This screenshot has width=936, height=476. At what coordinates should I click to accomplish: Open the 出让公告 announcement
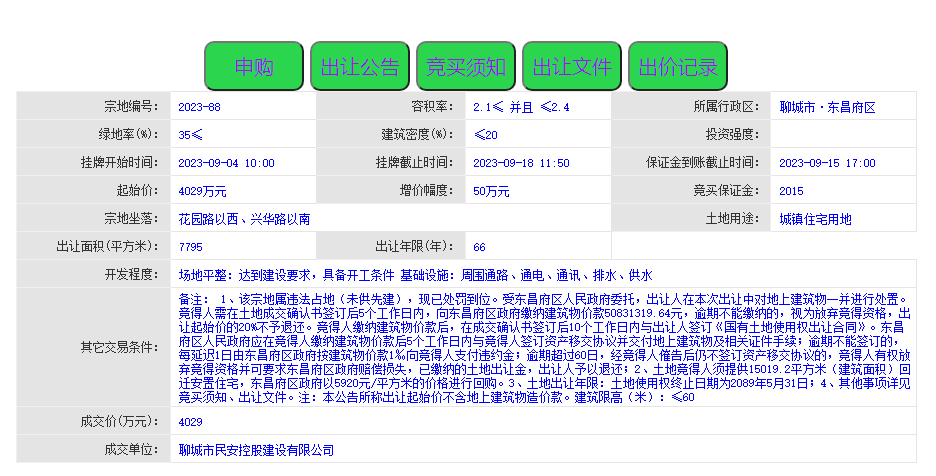359,67
